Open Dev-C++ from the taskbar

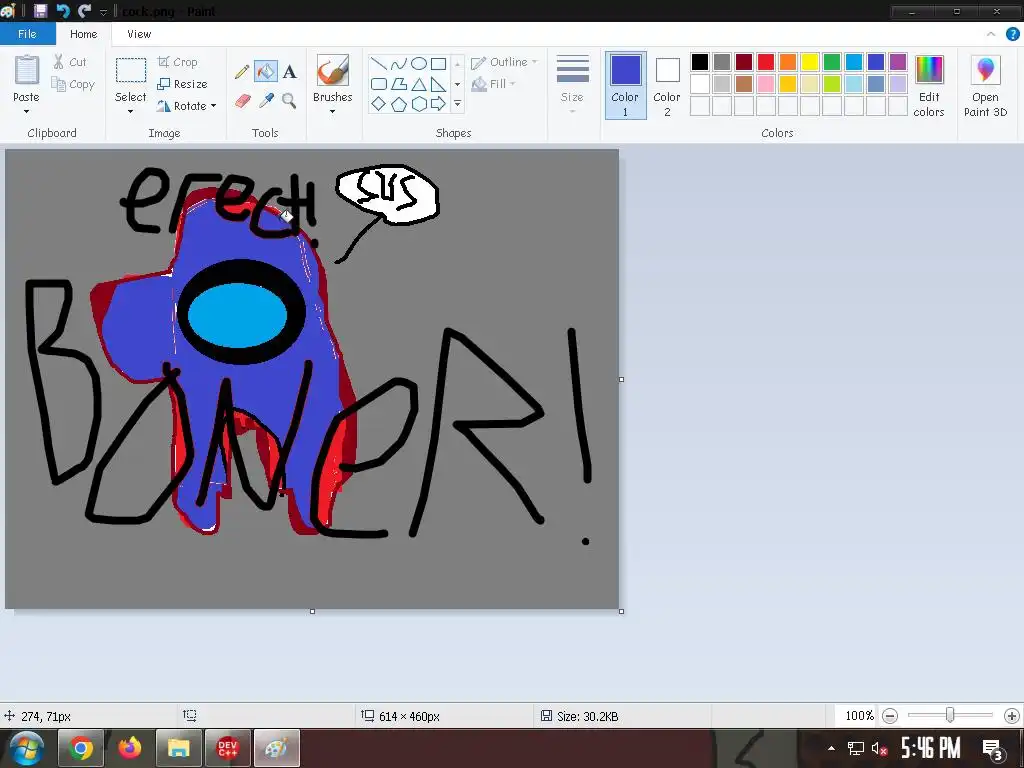pos(227,748)
